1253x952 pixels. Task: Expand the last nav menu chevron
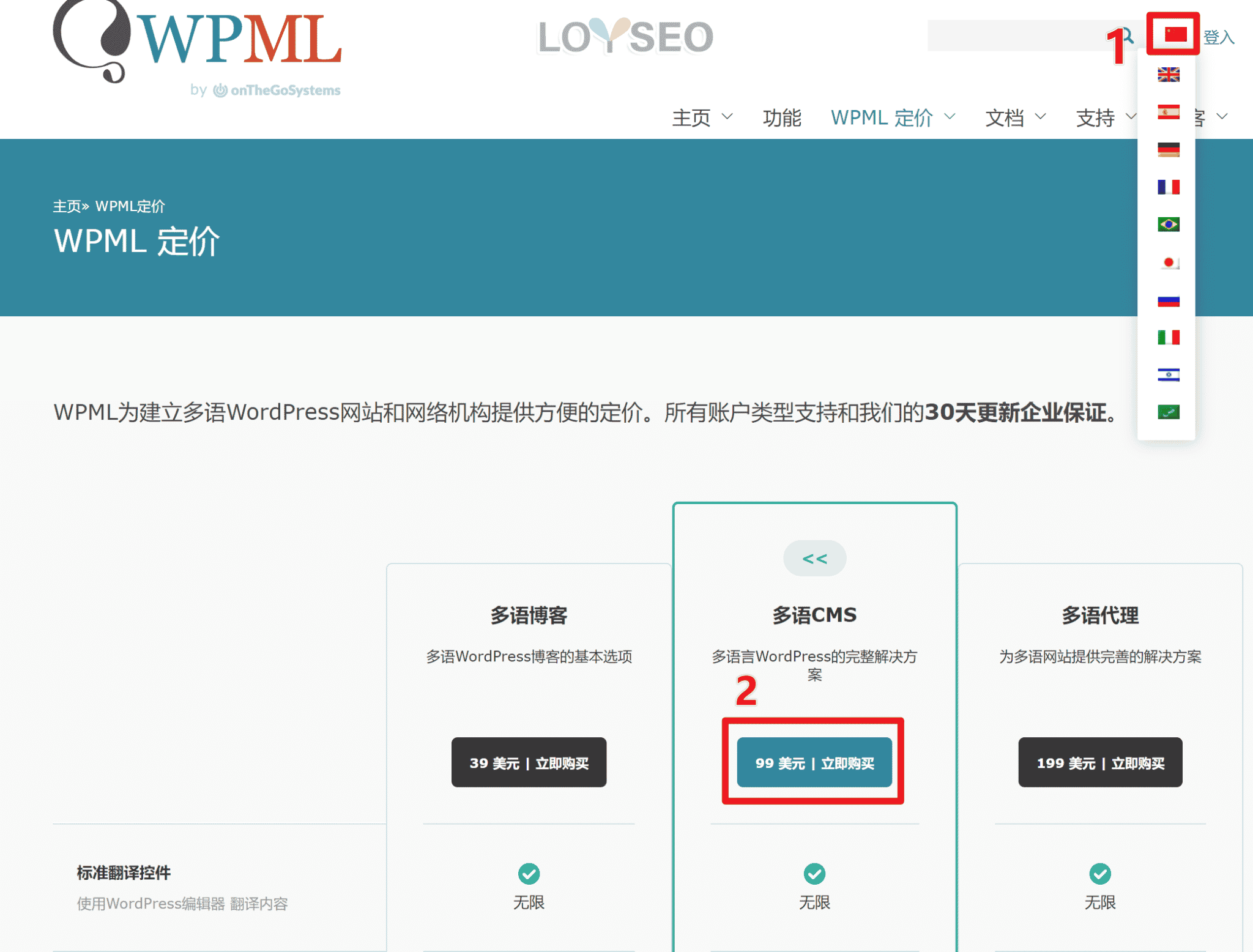[1222, 116]
